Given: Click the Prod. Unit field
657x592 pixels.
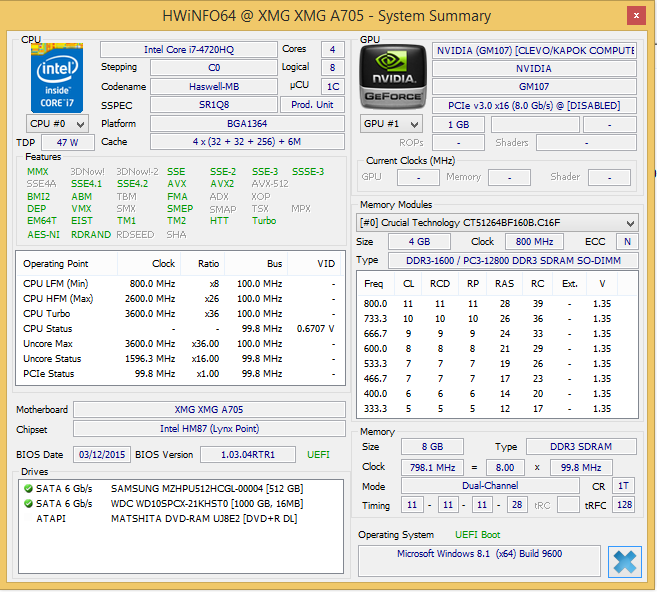Looking at the screenshot, I should tap(312, 105).
